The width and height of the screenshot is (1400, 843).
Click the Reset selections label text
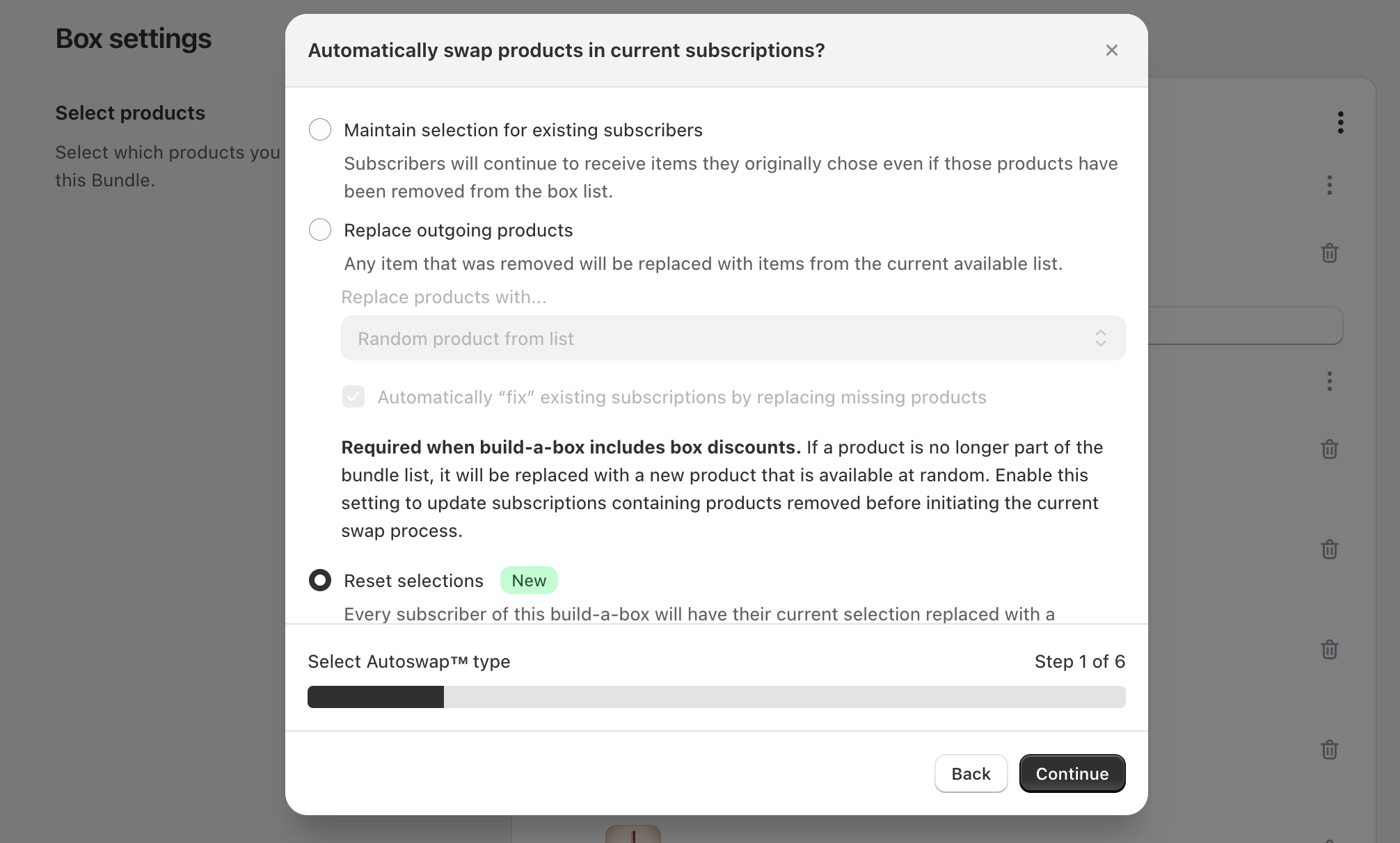[413, 581]
